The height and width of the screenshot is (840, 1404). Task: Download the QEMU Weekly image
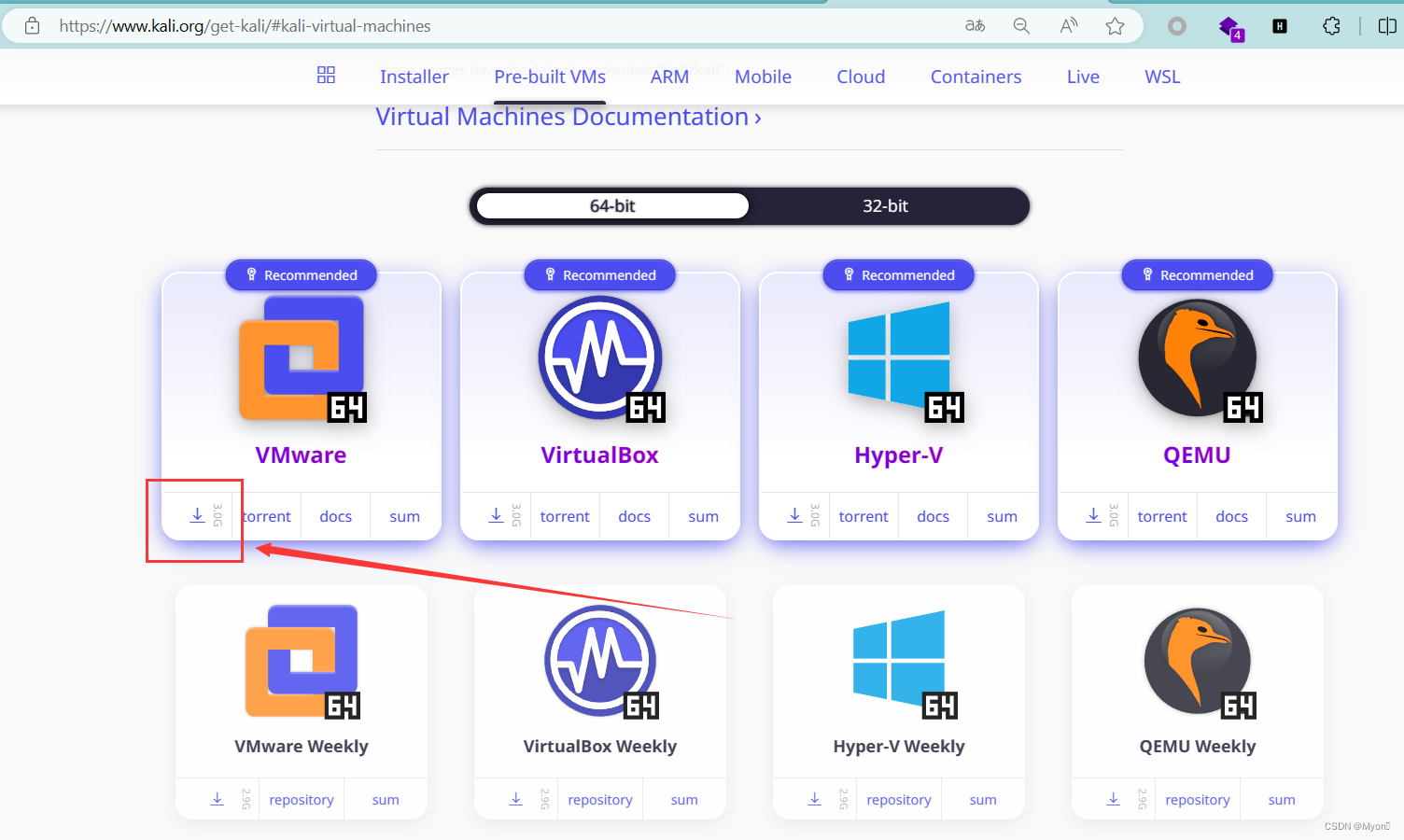[1113, 799]
